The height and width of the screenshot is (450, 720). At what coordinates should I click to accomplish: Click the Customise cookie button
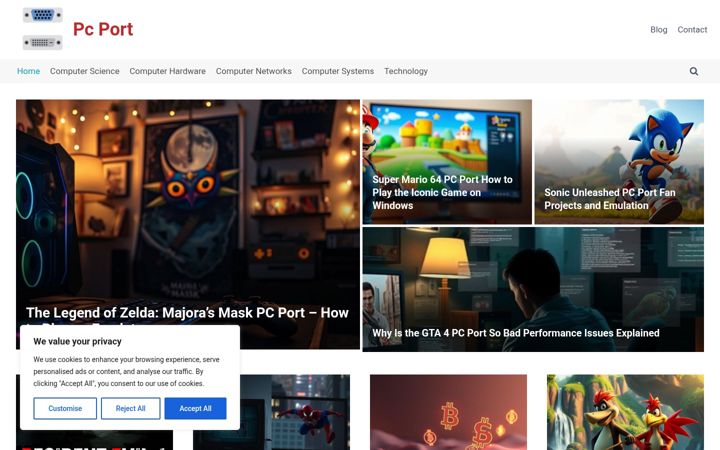(x=65, y=408)
